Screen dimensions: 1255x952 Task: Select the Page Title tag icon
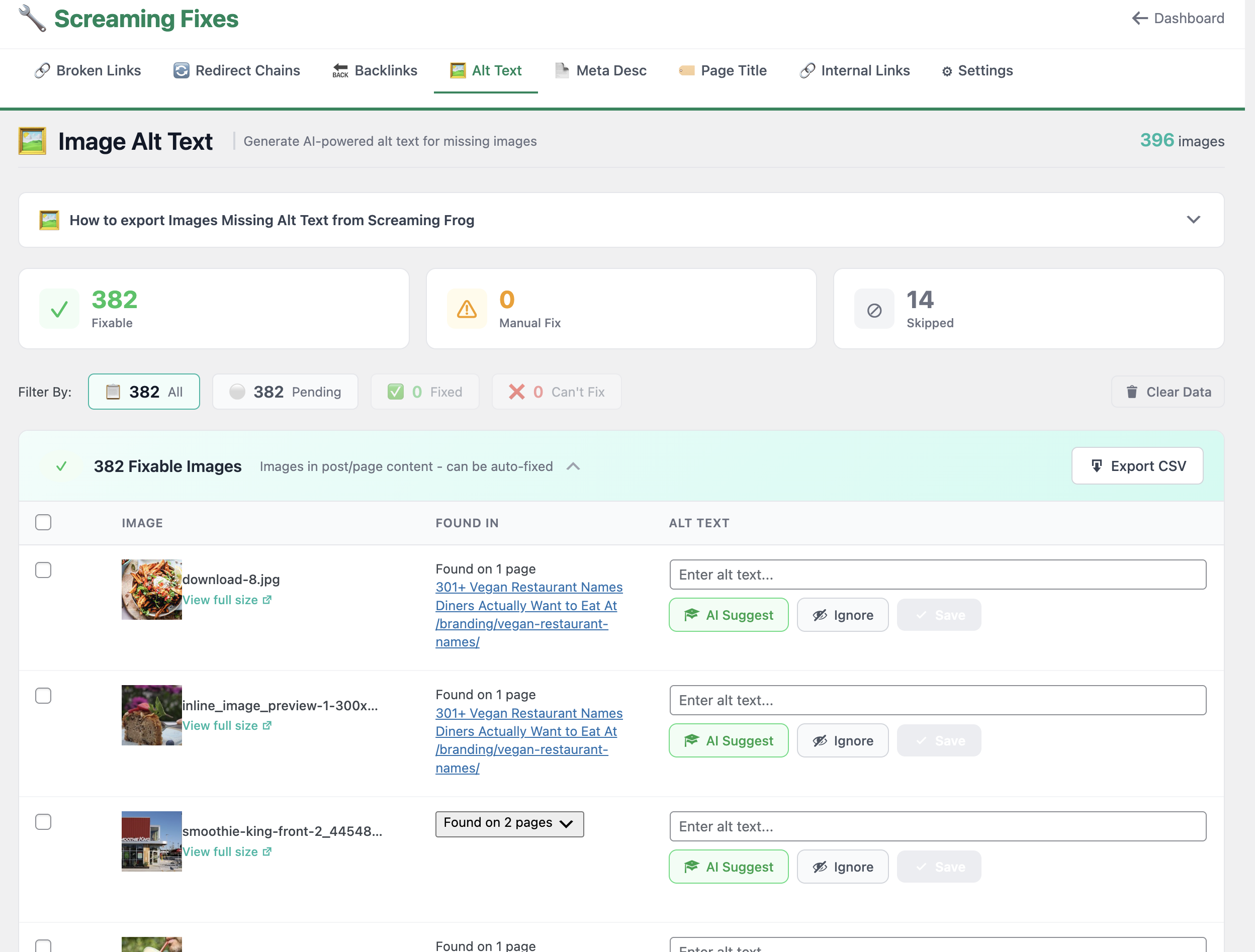pyautogui.click(x=686, y=70)
